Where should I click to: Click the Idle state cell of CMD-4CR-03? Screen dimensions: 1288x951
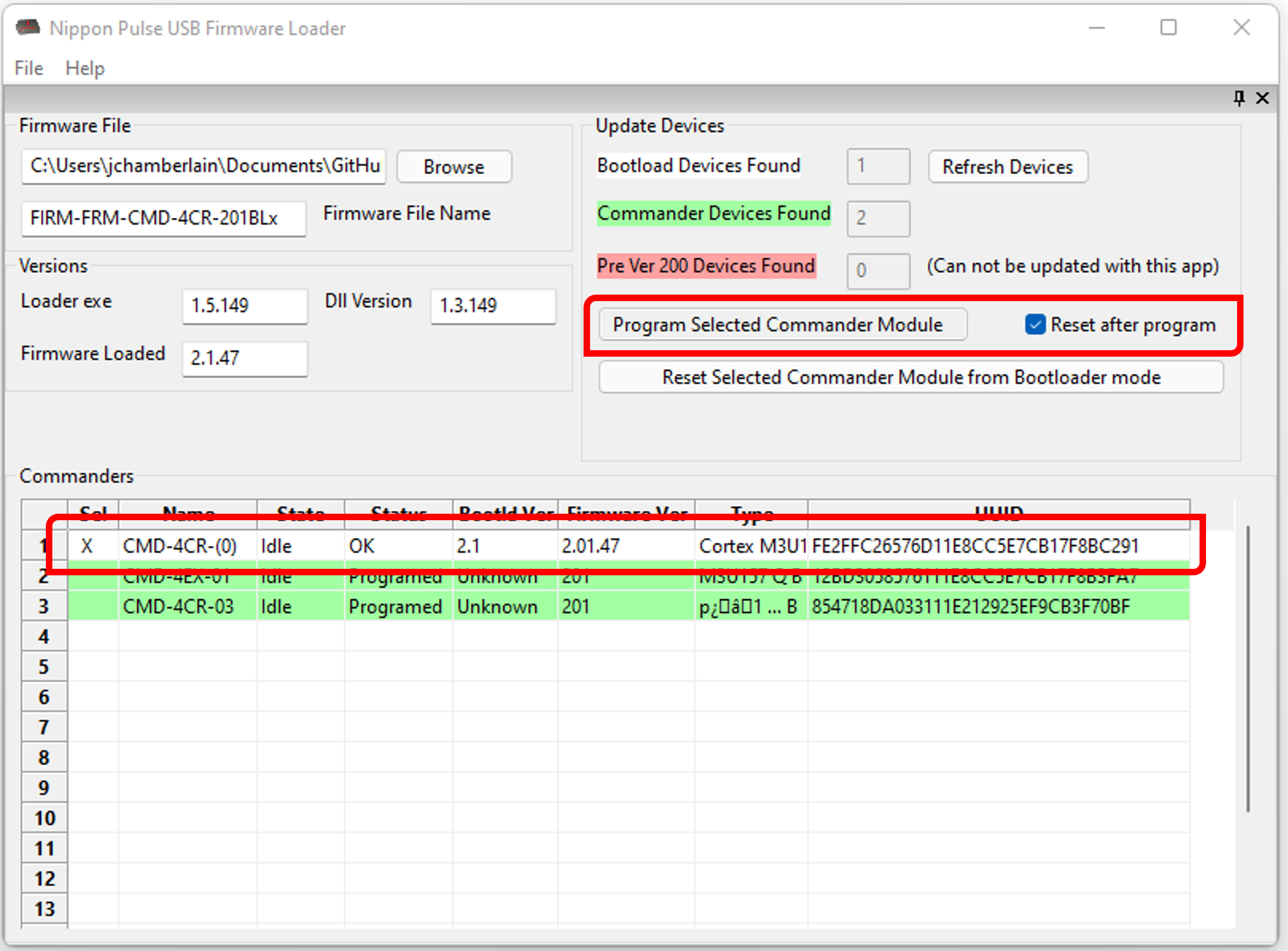pyautogui.click(x=301, y=606)
